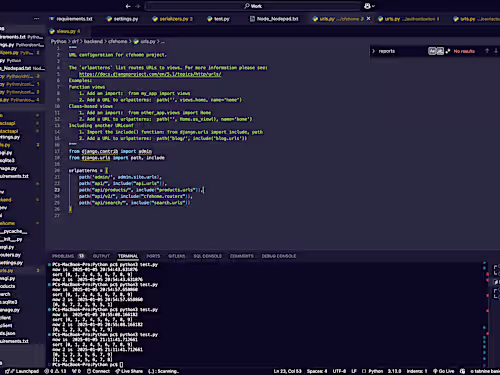This screenshot has width=500, height=375.
Task: Click the path('admin/') code line
Action: pos(120,177)
